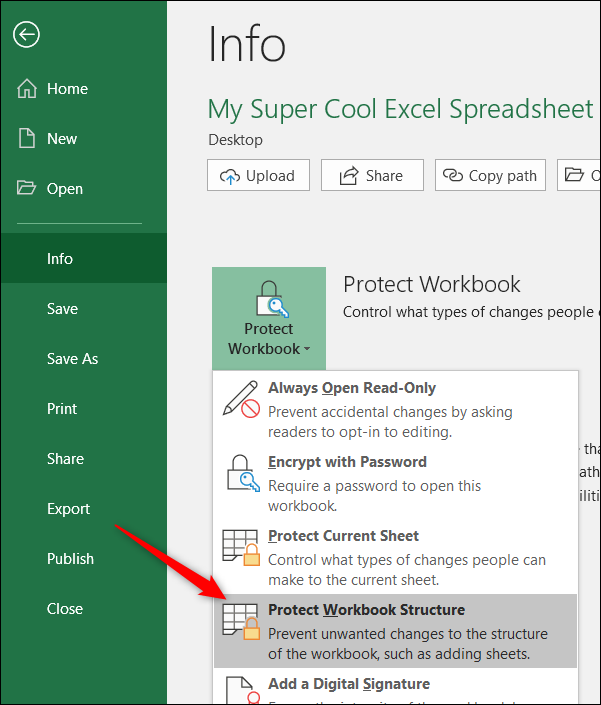
Task: Click Publish in the left sidebar
Action: point(70,559)
